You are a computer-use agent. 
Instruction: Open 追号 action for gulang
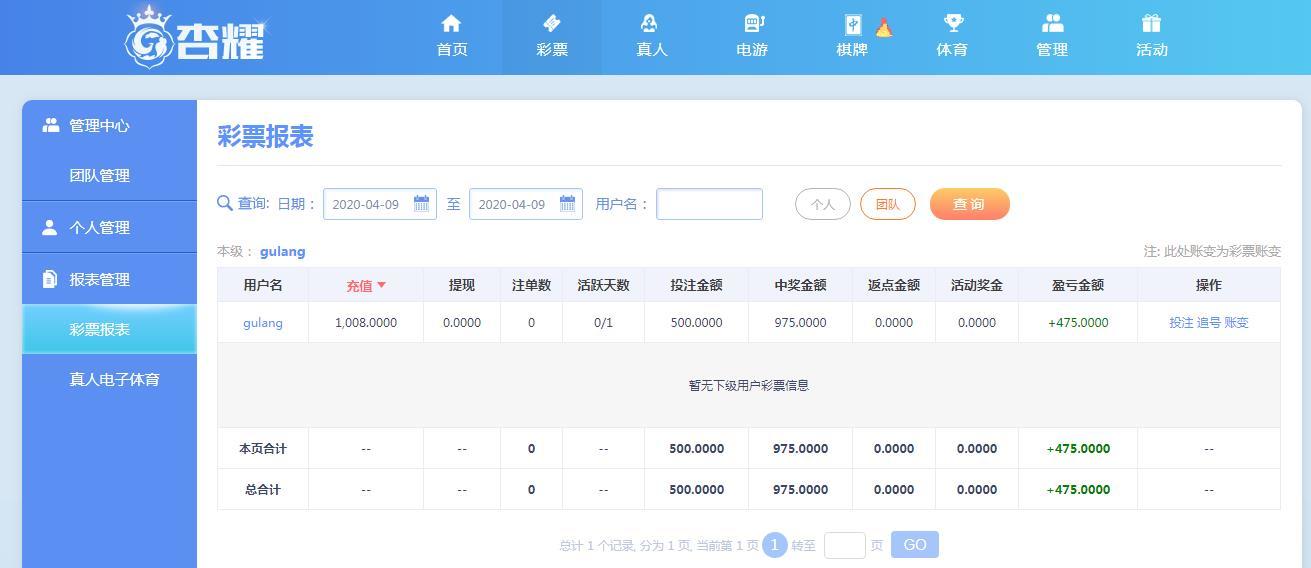1209,322
